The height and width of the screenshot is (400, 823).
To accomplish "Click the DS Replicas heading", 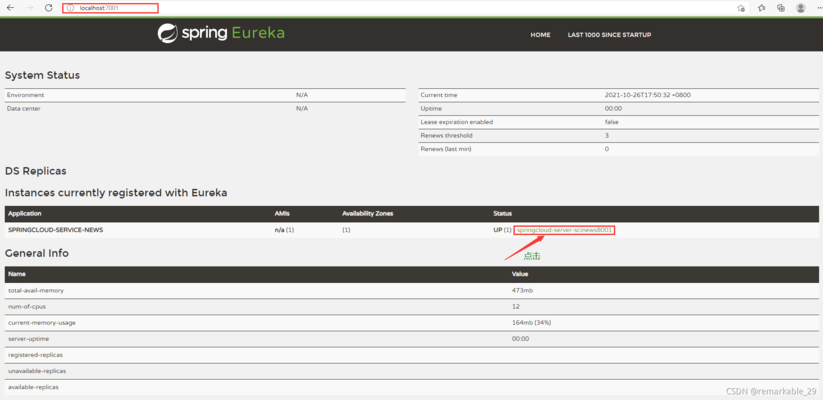I will [x=36, y=171].
